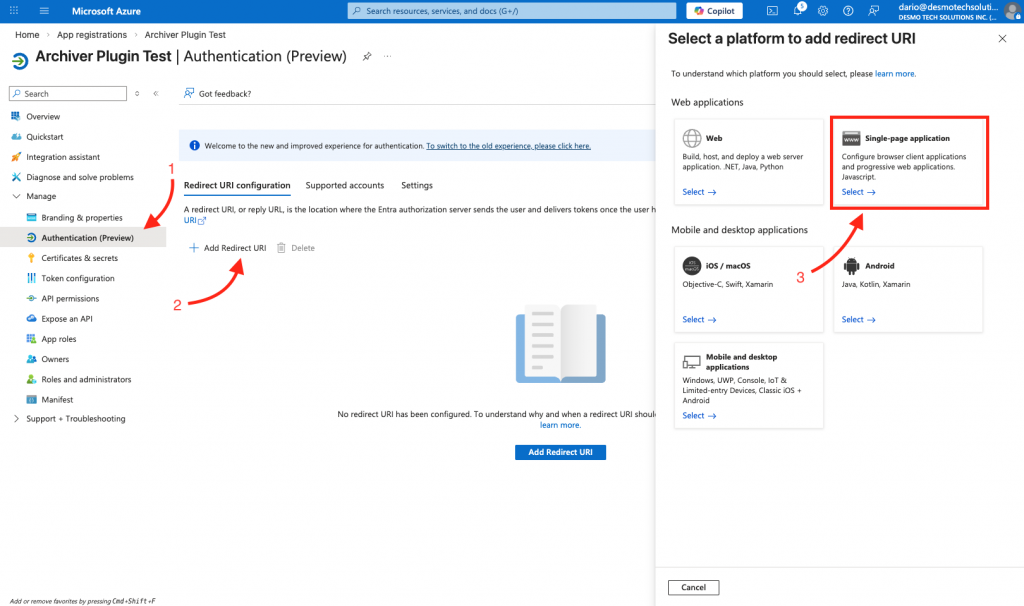Open the more options ellipsis by title
The height and width of the screenshot is (606, 1024).
pyautogui.click(x=387, y=57)
